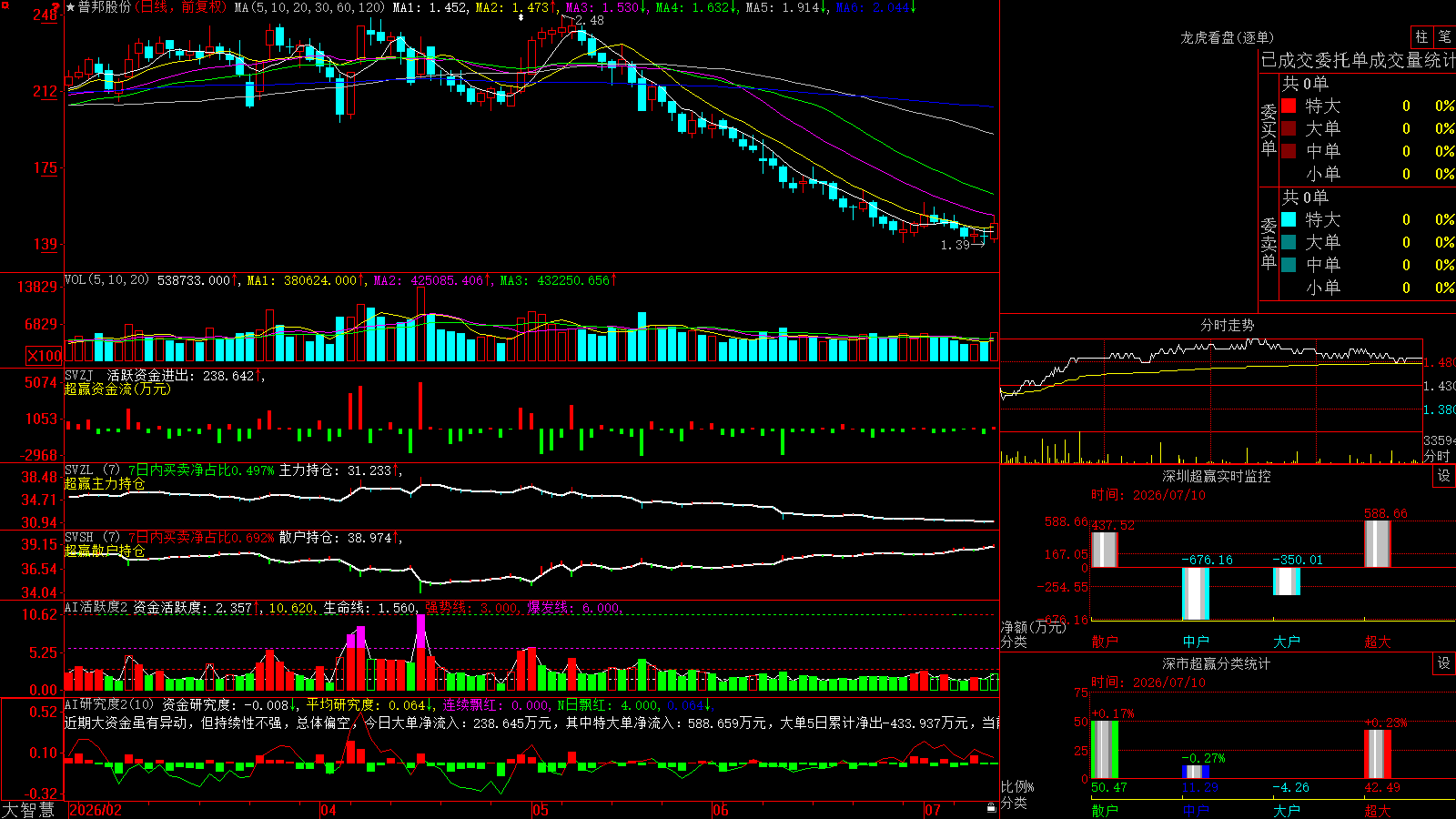Click the teal 中单 sell-order swatch
The image size is (1456, 819).
pos(1289,265)
